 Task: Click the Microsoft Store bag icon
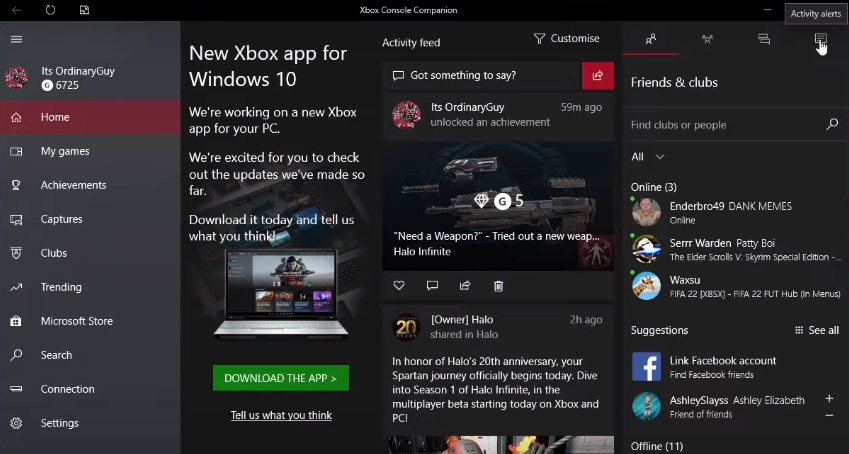click(16, 321)
